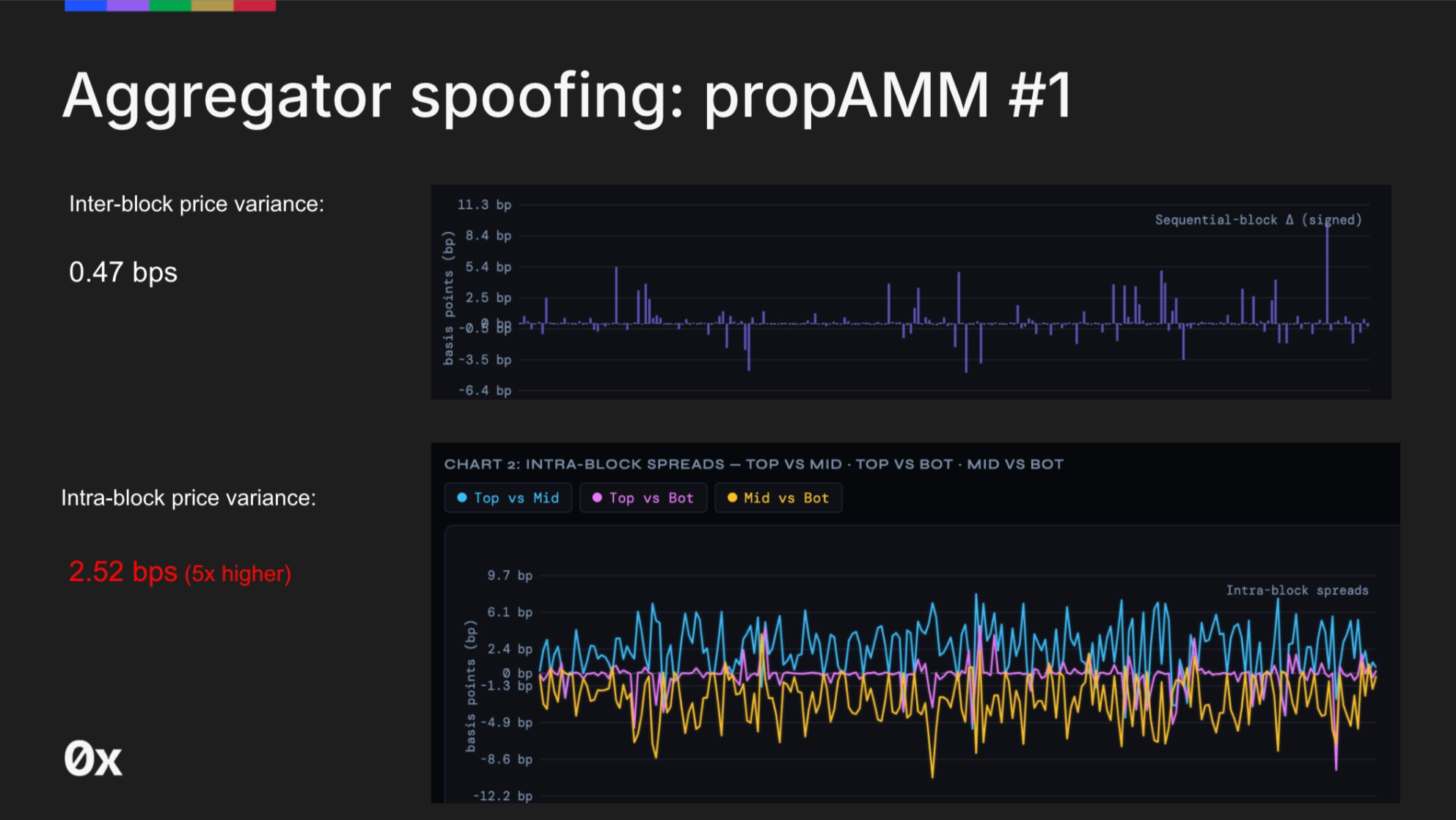Click the blue segment of top color bar

[86, 5]
